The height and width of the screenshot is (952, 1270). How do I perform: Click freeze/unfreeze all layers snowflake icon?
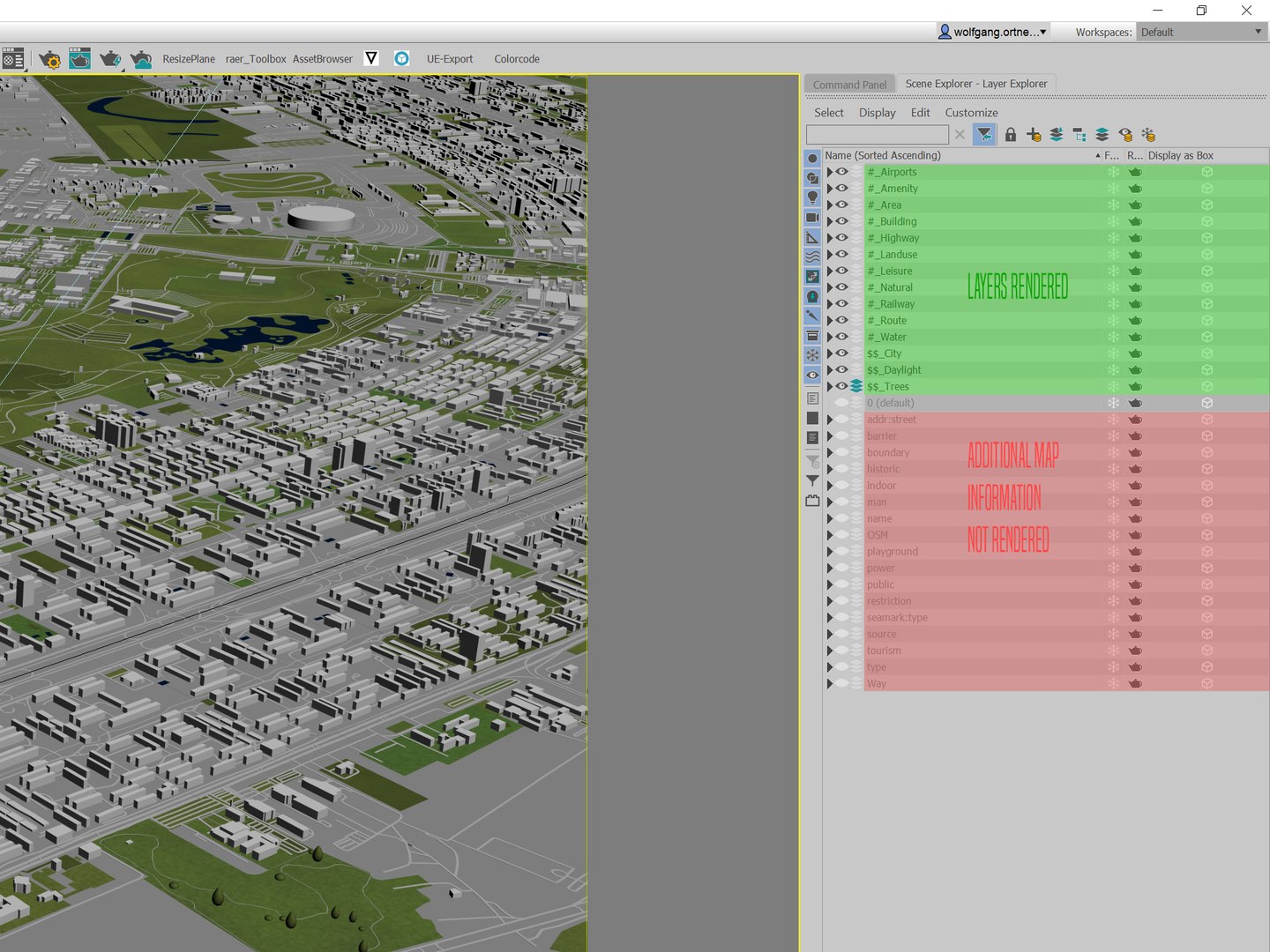1148,134
